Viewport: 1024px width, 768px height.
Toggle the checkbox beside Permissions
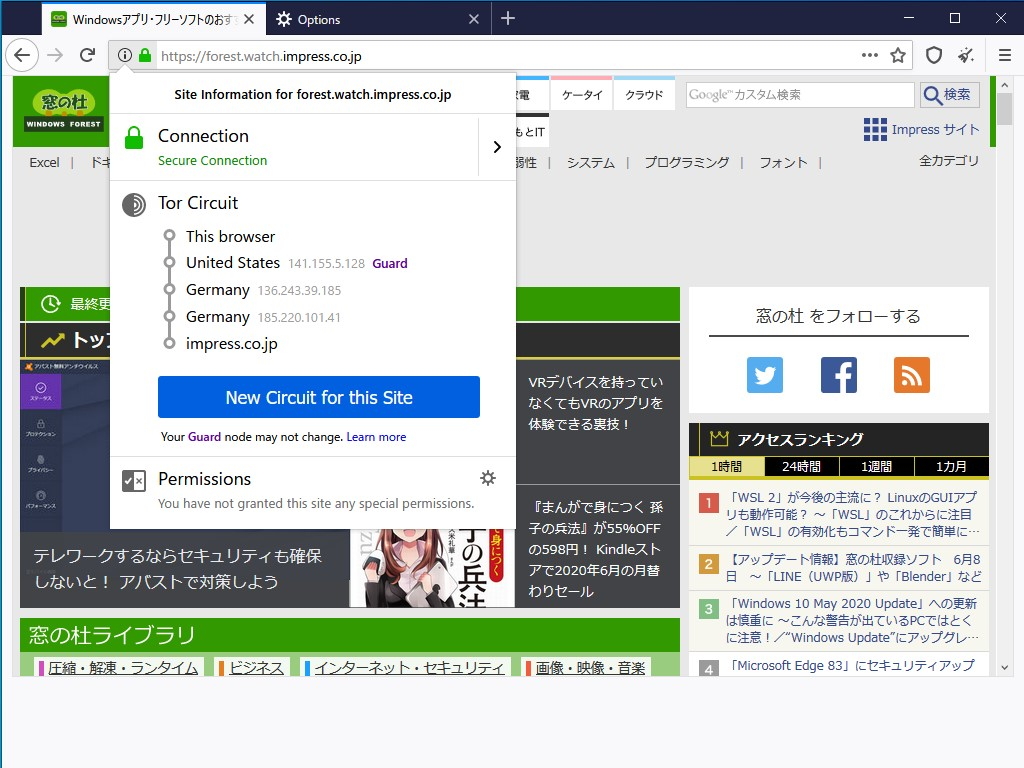coord(133,480)
